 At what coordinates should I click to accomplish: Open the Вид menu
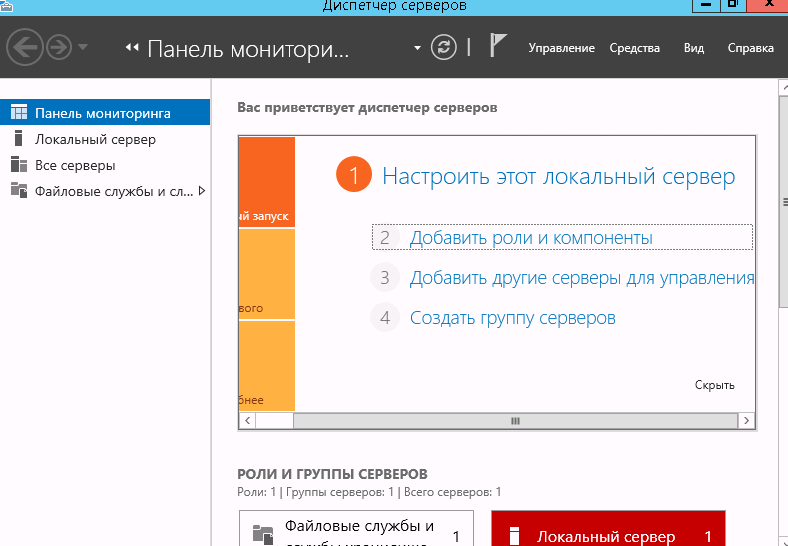693,48
